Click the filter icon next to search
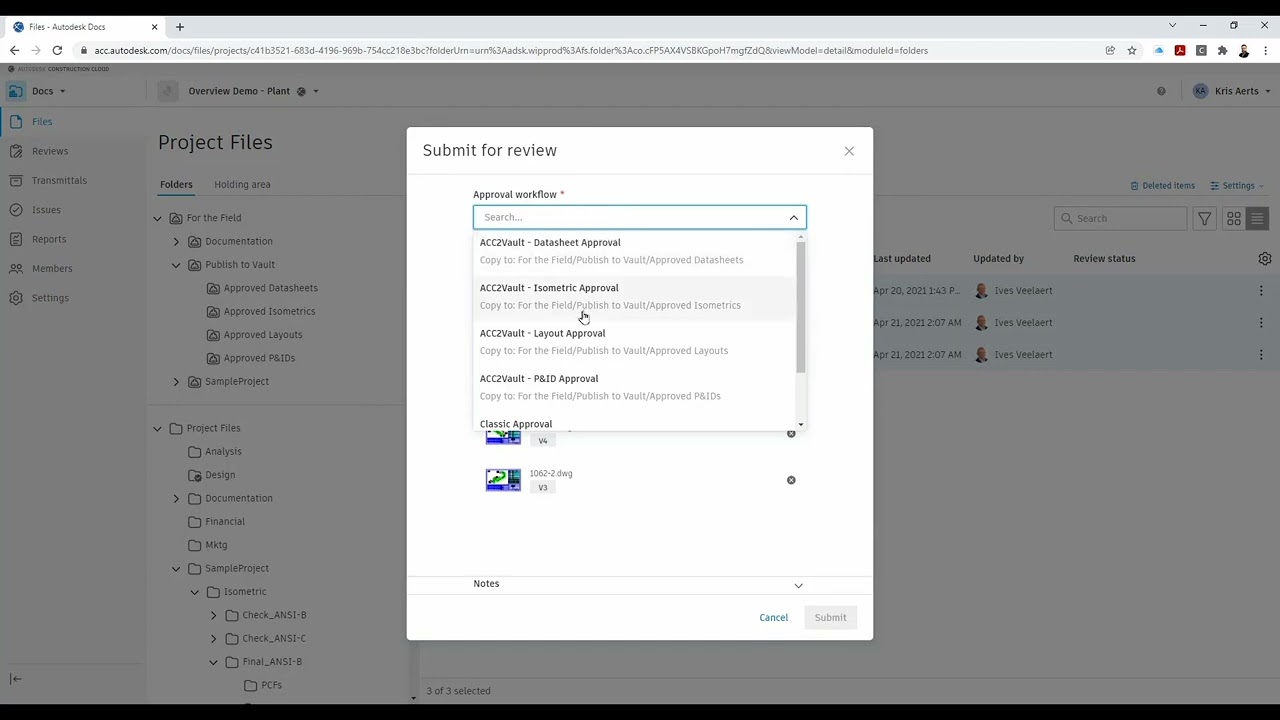 1205,218
